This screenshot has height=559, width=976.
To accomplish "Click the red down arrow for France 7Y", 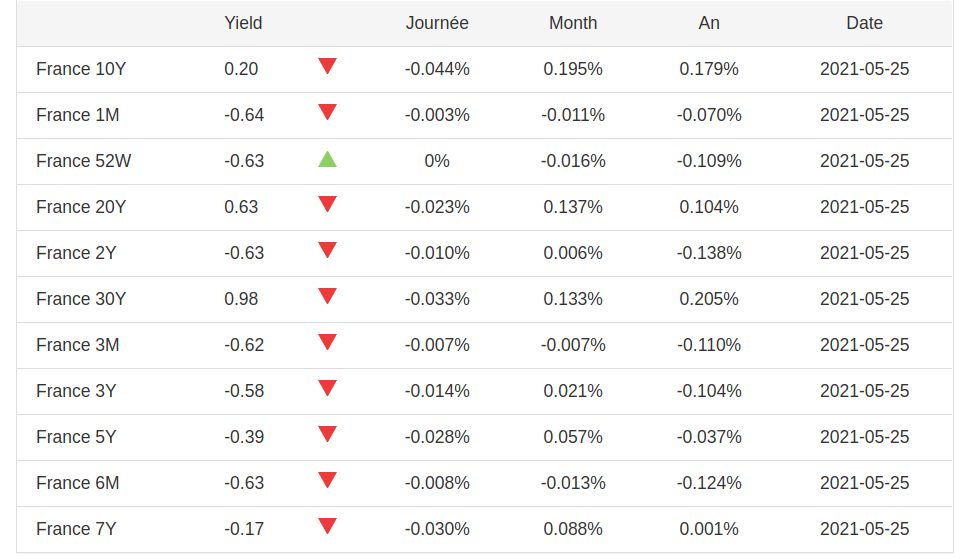I will (x=327, y=527).
